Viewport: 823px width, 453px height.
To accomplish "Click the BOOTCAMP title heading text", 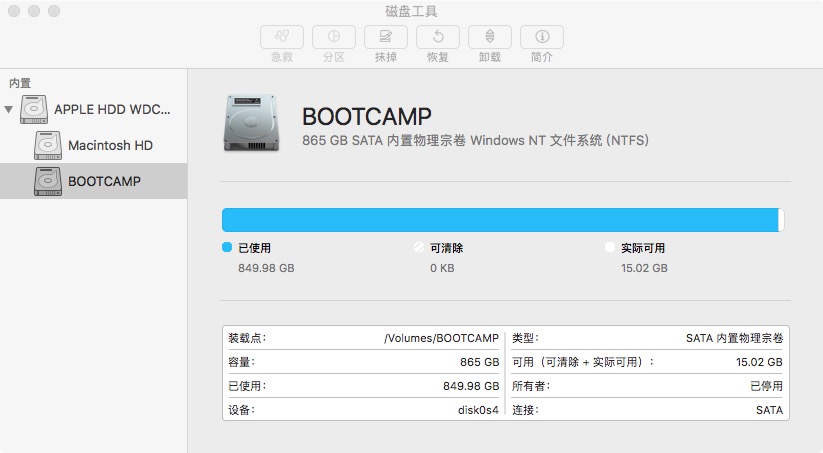I will [366, 116].
